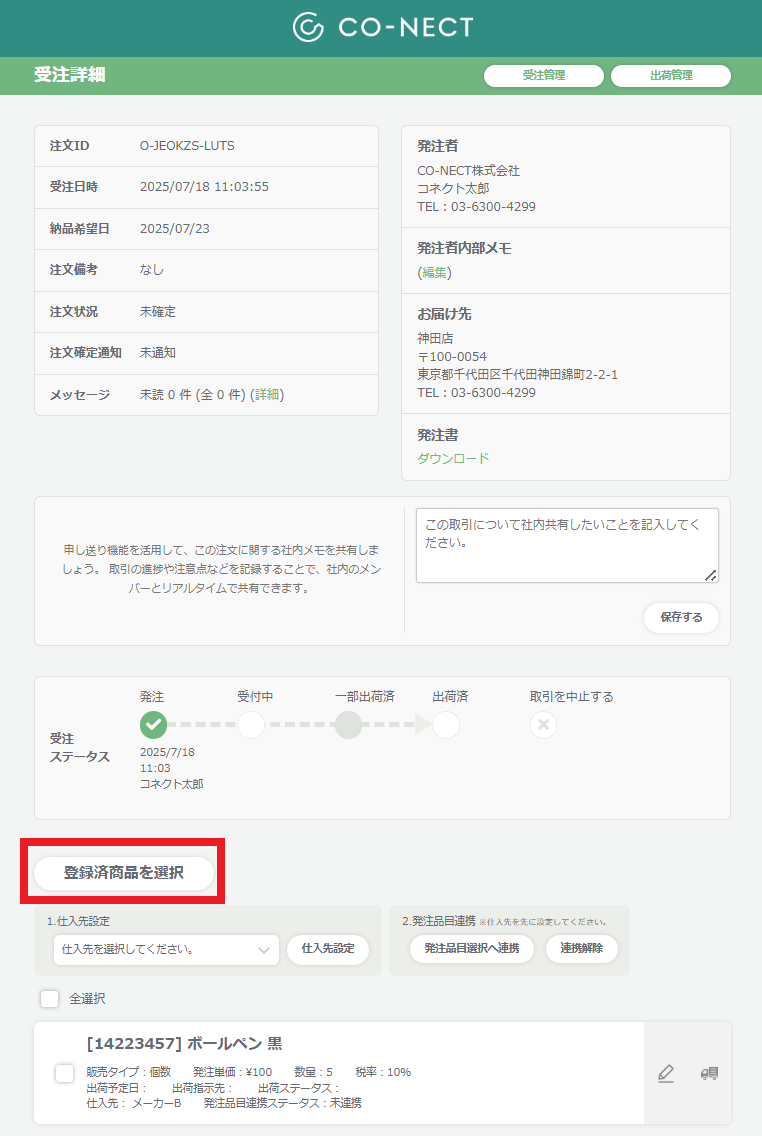Click the pencil edit icon for ボールペン 黒
Screen dimensions: 762x1136
click(x=666, y=1073)
